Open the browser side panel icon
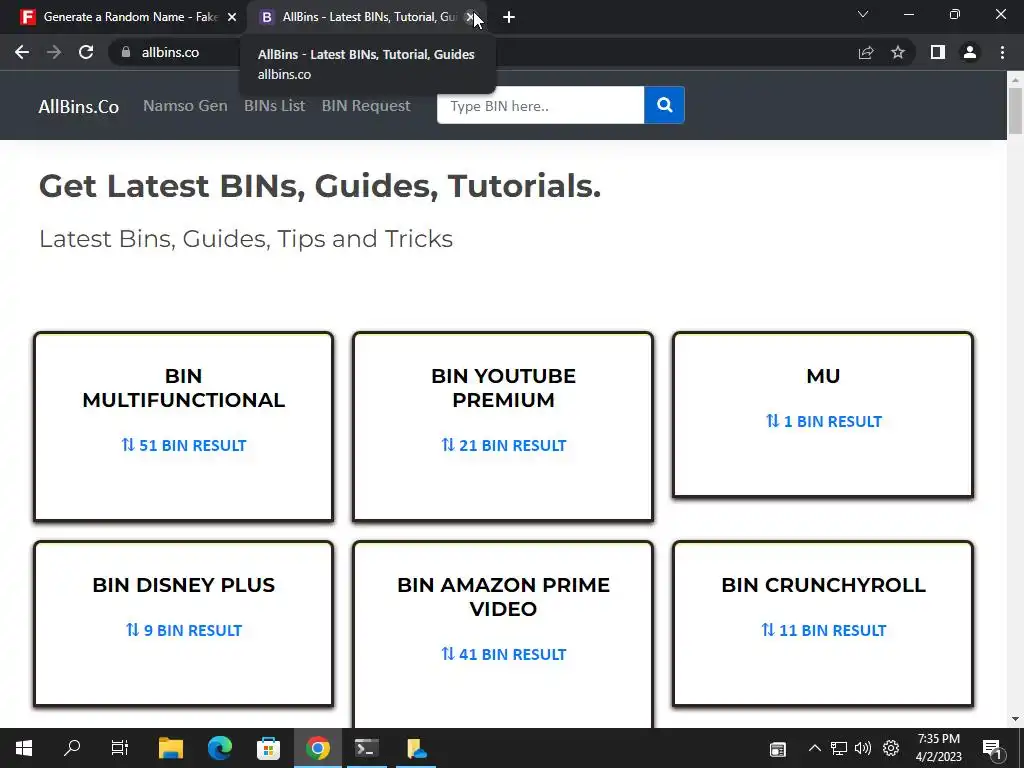 point(938,52)
